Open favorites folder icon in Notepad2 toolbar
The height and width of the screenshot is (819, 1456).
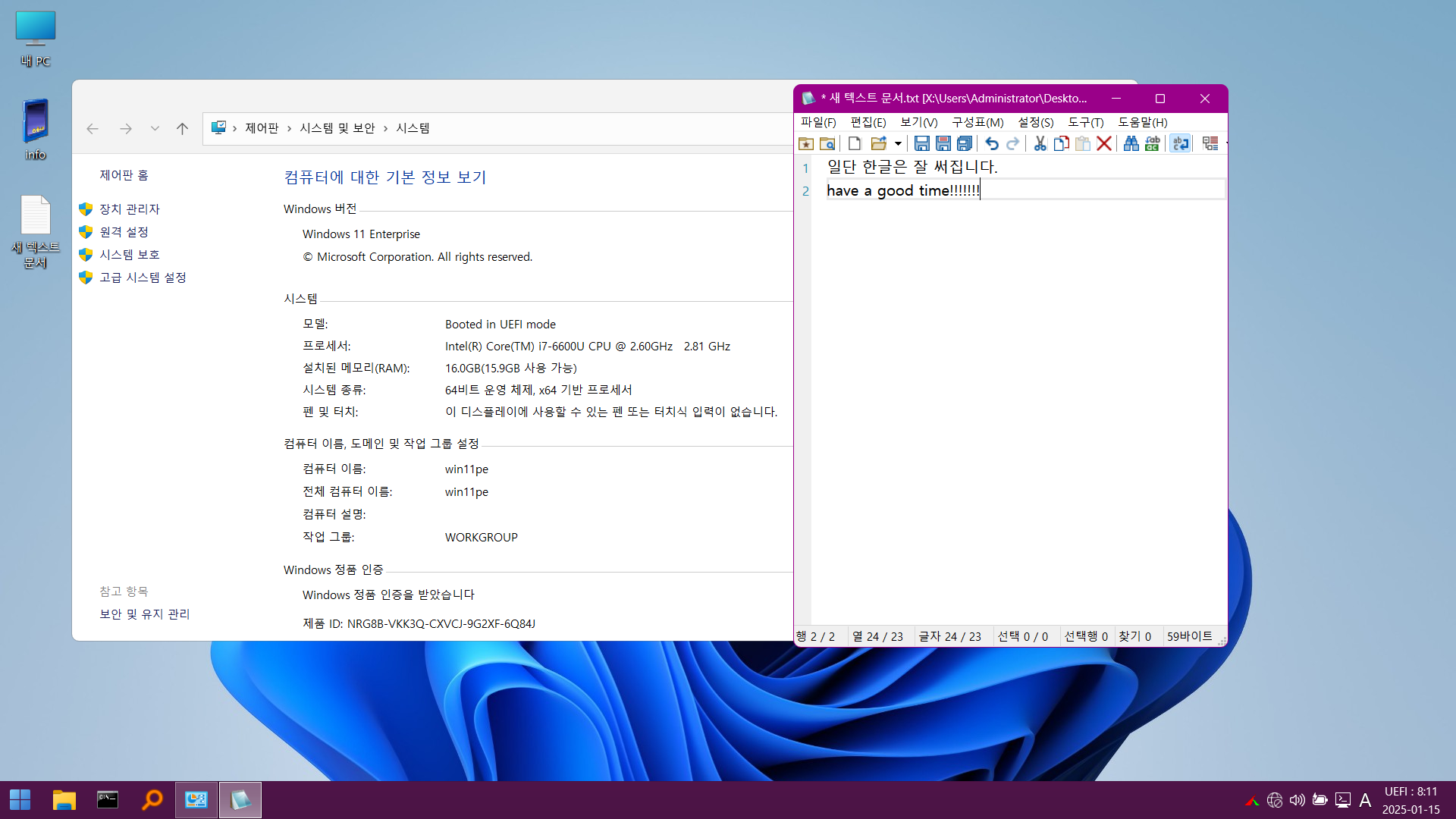(806, 143)
